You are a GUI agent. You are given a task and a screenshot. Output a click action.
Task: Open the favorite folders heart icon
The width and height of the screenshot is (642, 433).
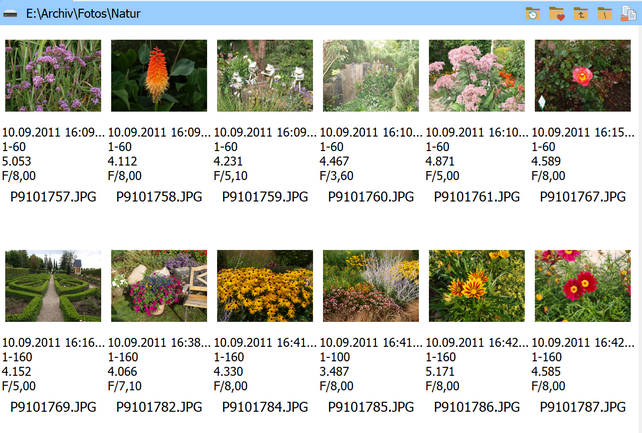pos(558,13)
